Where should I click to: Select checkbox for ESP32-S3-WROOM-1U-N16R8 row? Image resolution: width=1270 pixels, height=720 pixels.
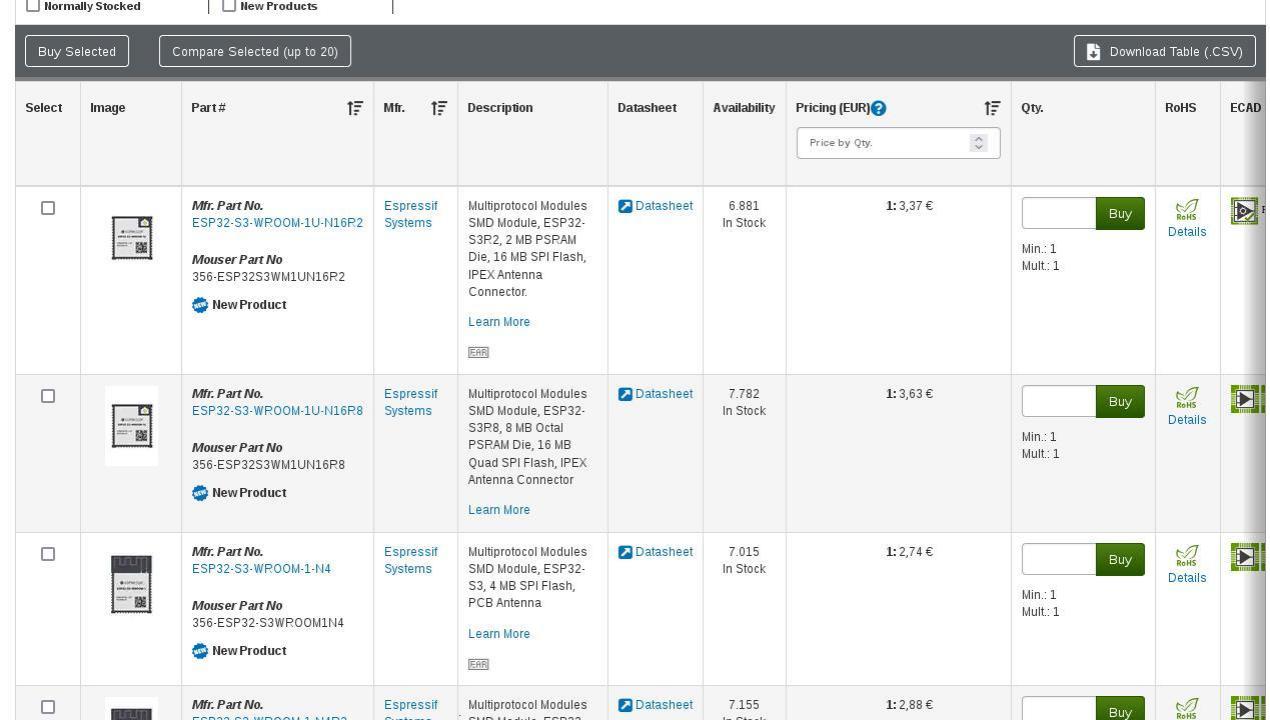(x=48, y=396)
